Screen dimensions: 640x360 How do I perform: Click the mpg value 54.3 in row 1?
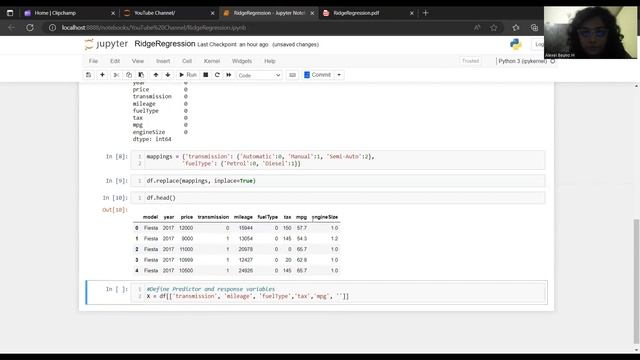click(x=302, y=239)
